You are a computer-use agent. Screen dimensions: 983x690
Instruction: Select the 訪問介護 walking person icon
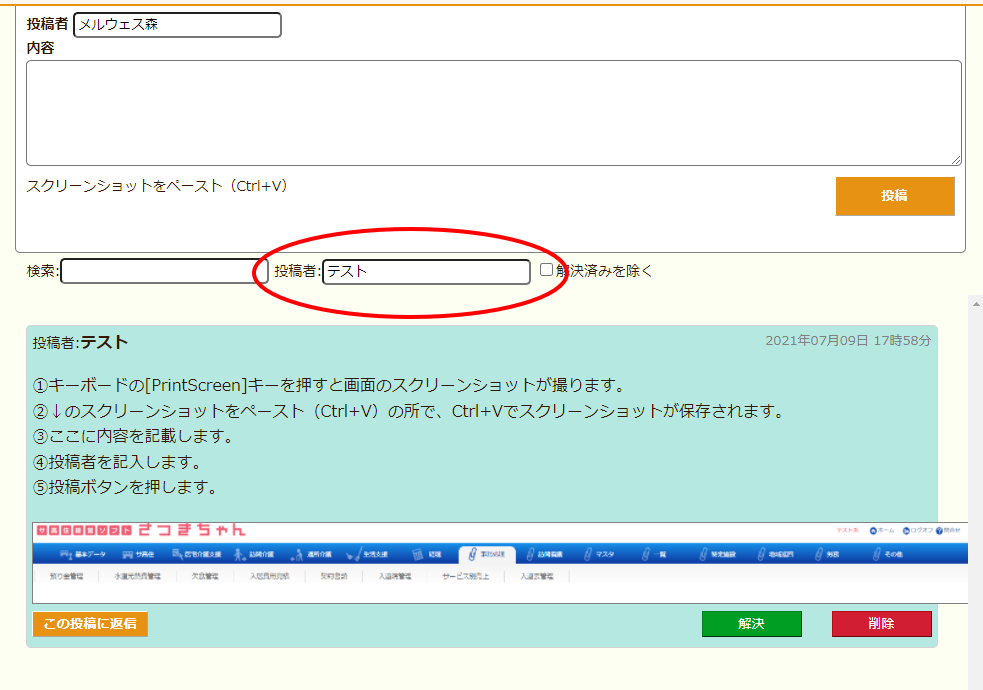click(x=239, y=553)
